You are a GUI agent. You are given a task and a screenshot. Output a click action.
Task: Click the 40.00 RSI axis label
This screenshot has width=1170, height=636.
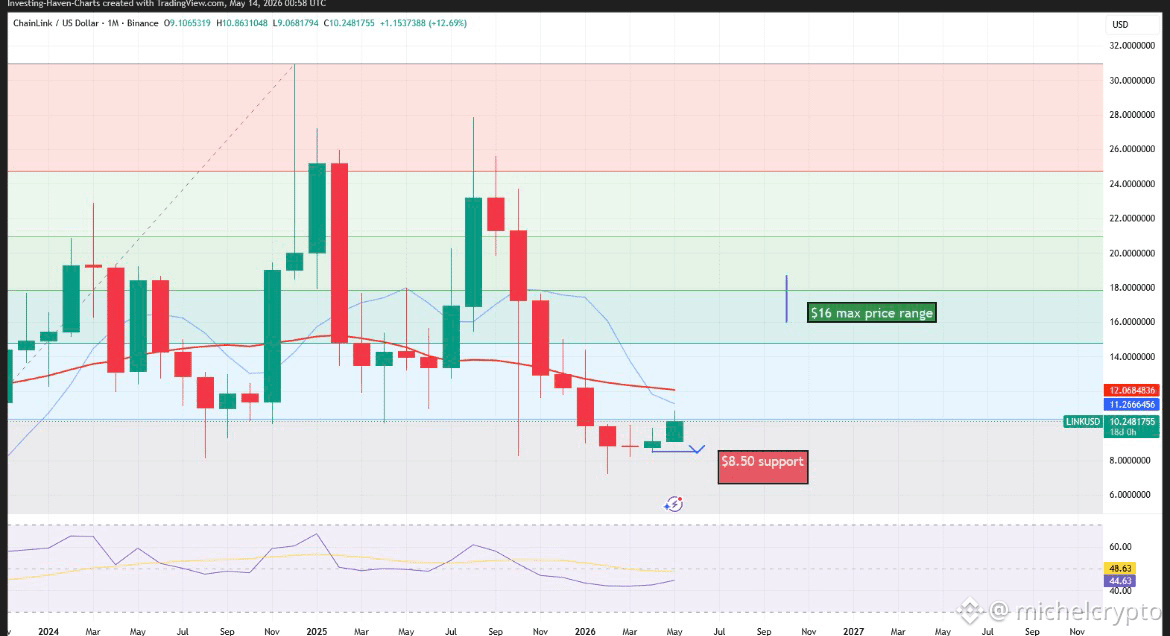(1120, 591)
